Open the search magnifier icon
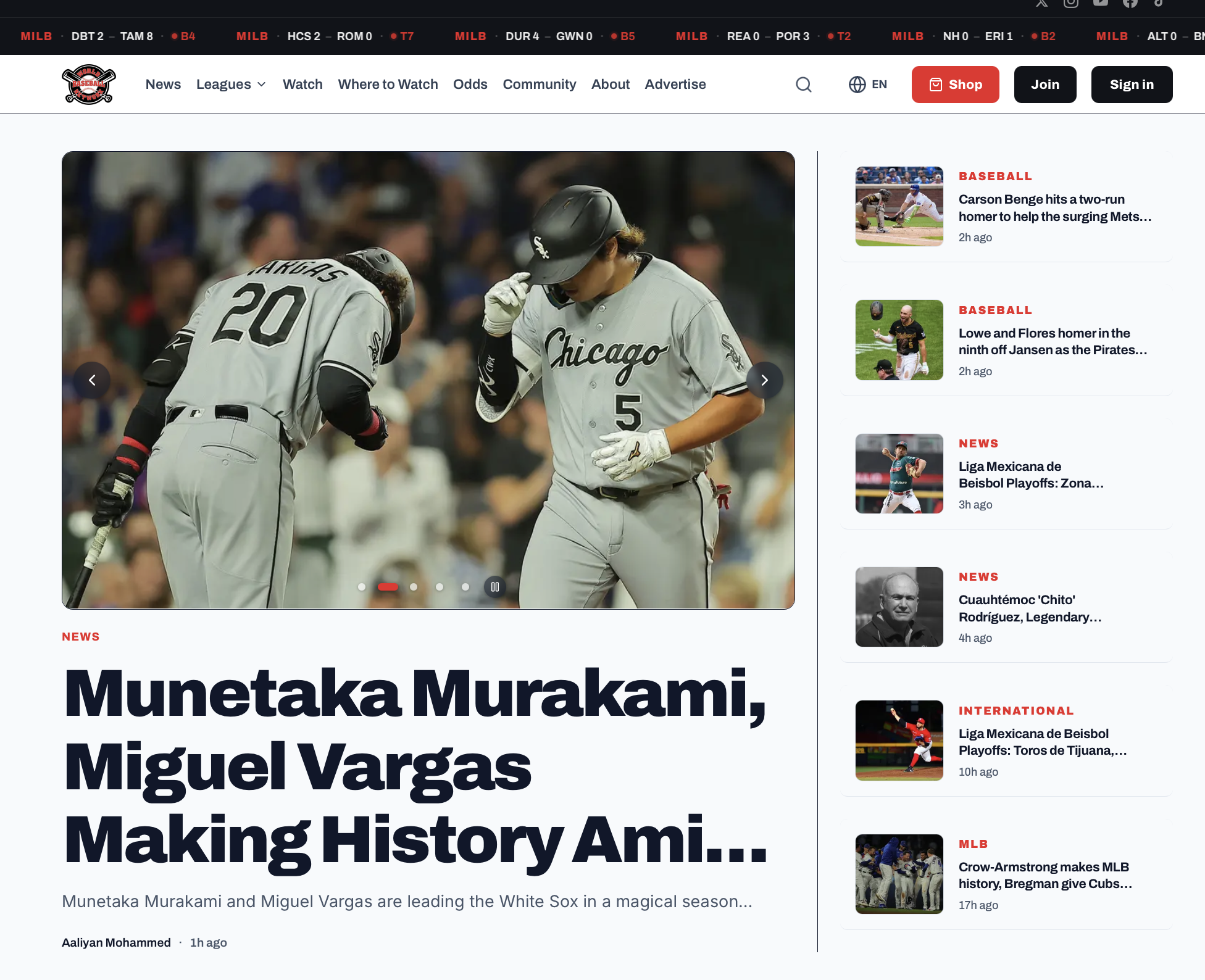 [x=804, y=85]
